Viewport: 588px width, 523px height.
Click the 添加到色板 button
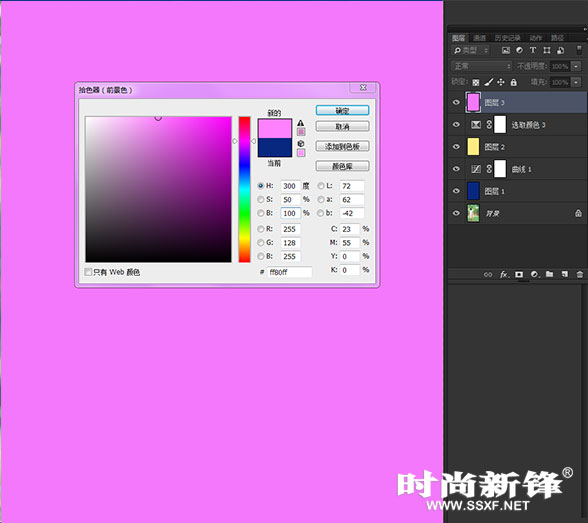click(342, 146)
